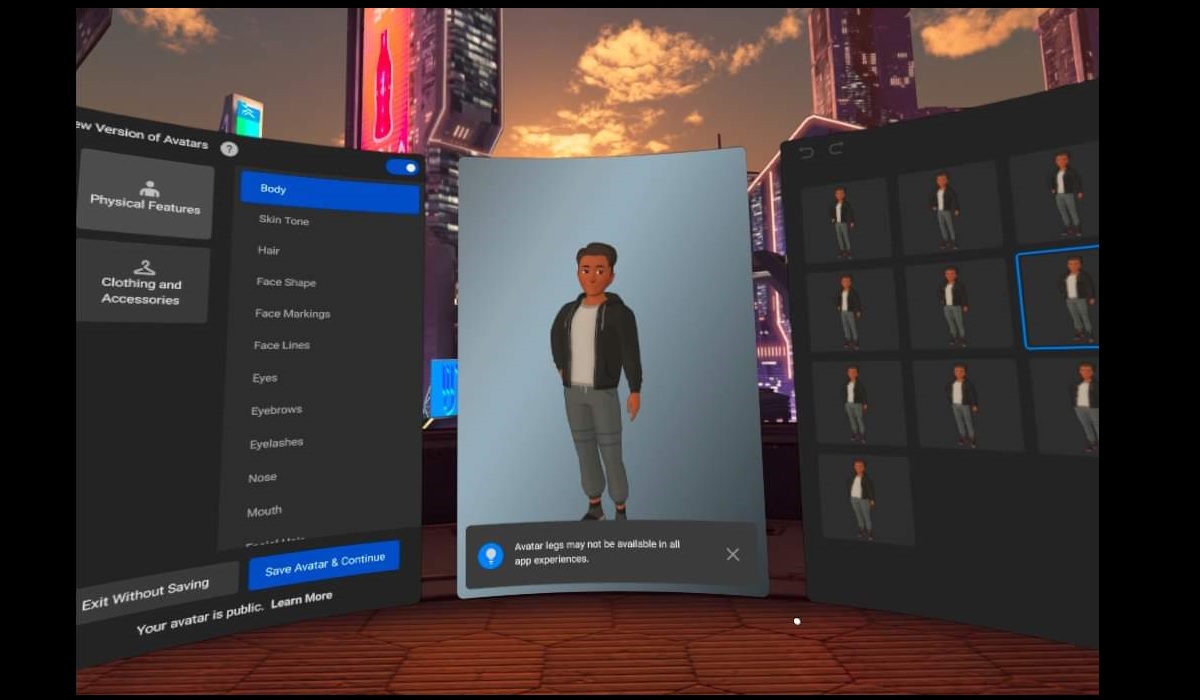Dismiss the avatar legs tip message

coord(733,553)
